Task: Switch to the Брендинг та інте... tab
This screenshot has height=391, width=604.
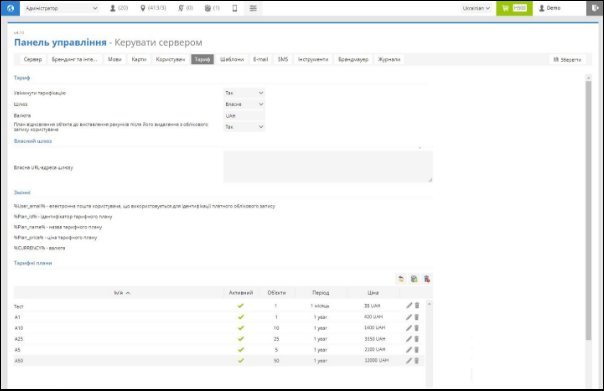Action: (x=74, y=59)
